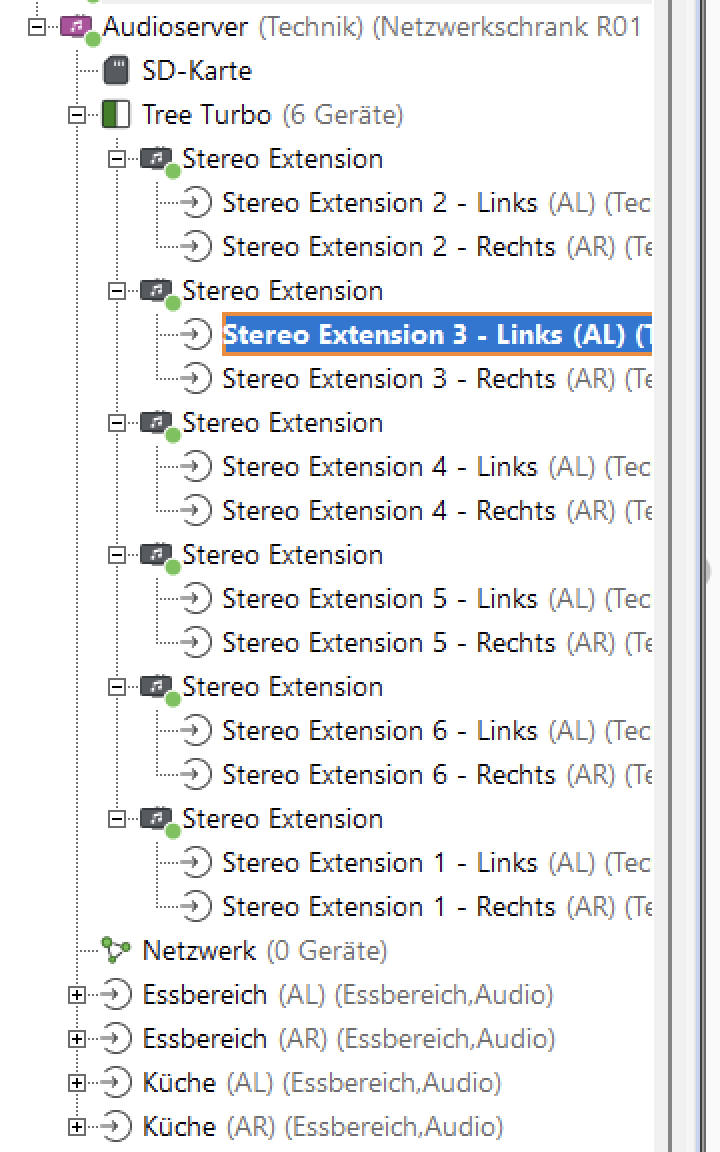The width and height of the screenshot is (720, 1152).
Task: Expand the Essbereich (AL) node
Action: [77, 995]
